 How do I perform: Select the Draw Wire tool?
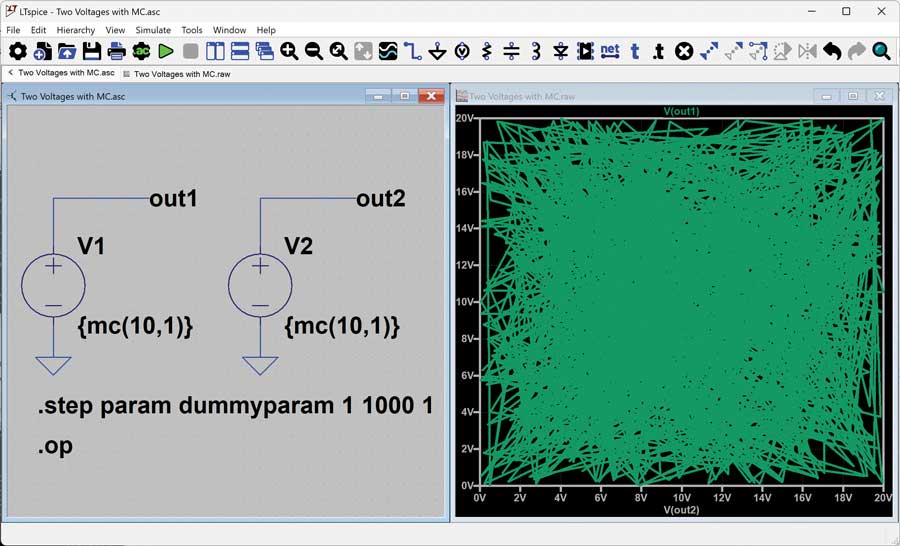413,51
